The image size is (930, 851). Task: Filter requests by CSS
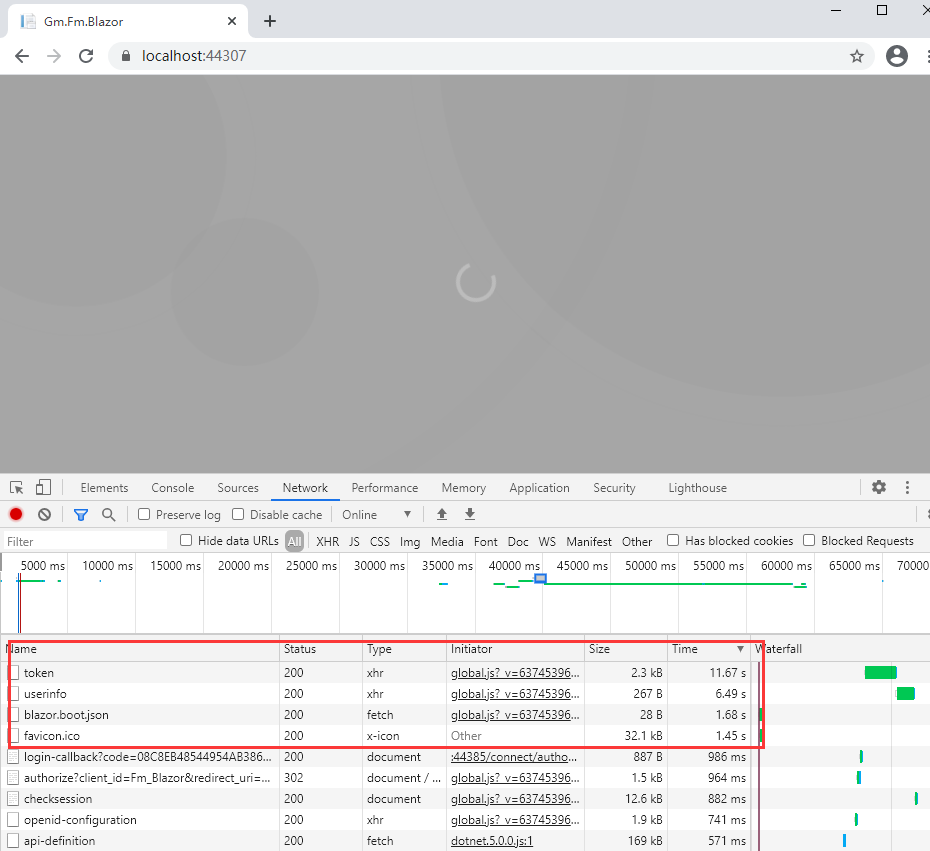pyautogui.click(x=380, y=541)
